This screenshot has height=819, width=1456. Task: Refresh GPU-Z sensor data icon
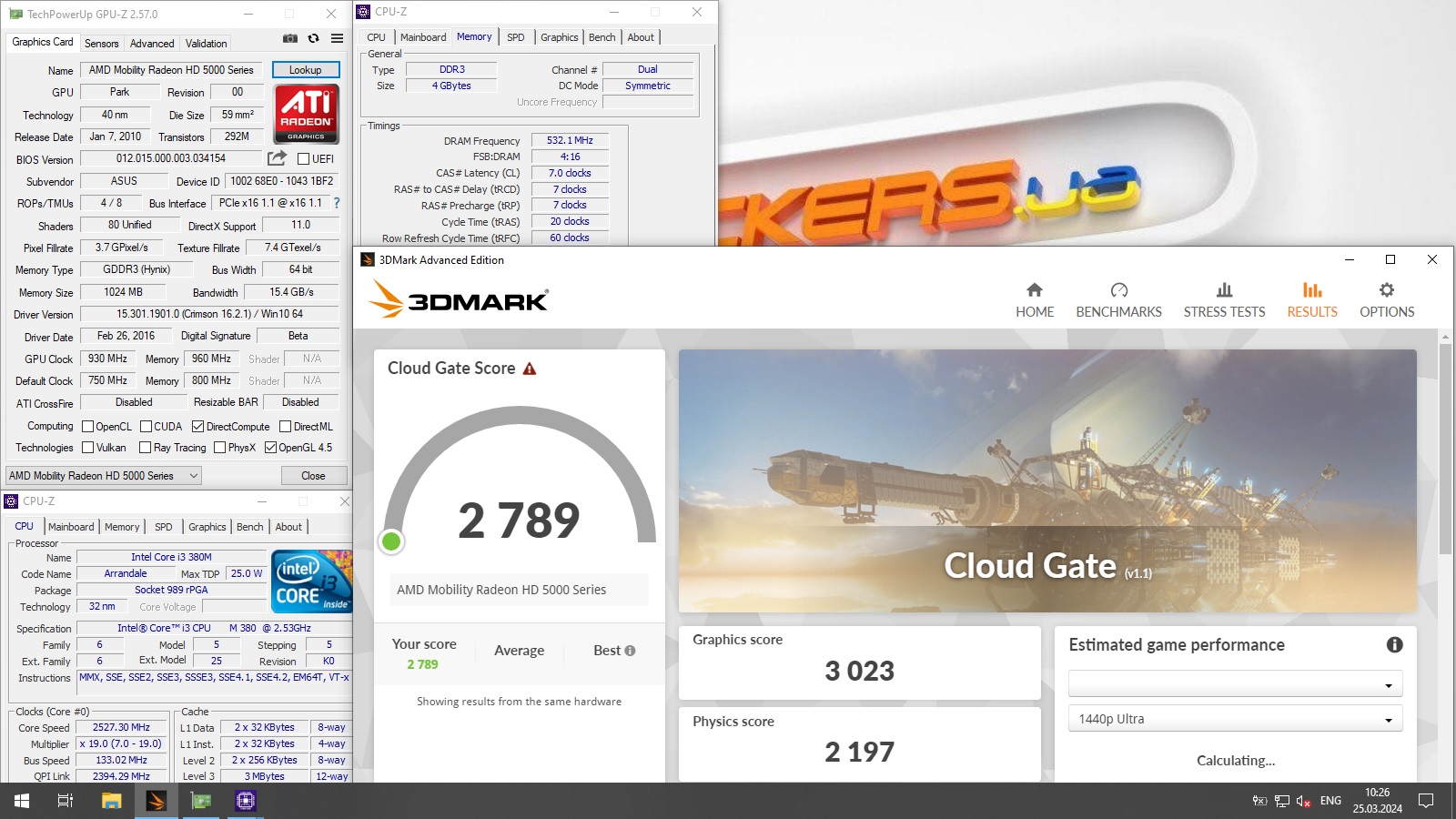pyautogui.click(x=313, y=38)
